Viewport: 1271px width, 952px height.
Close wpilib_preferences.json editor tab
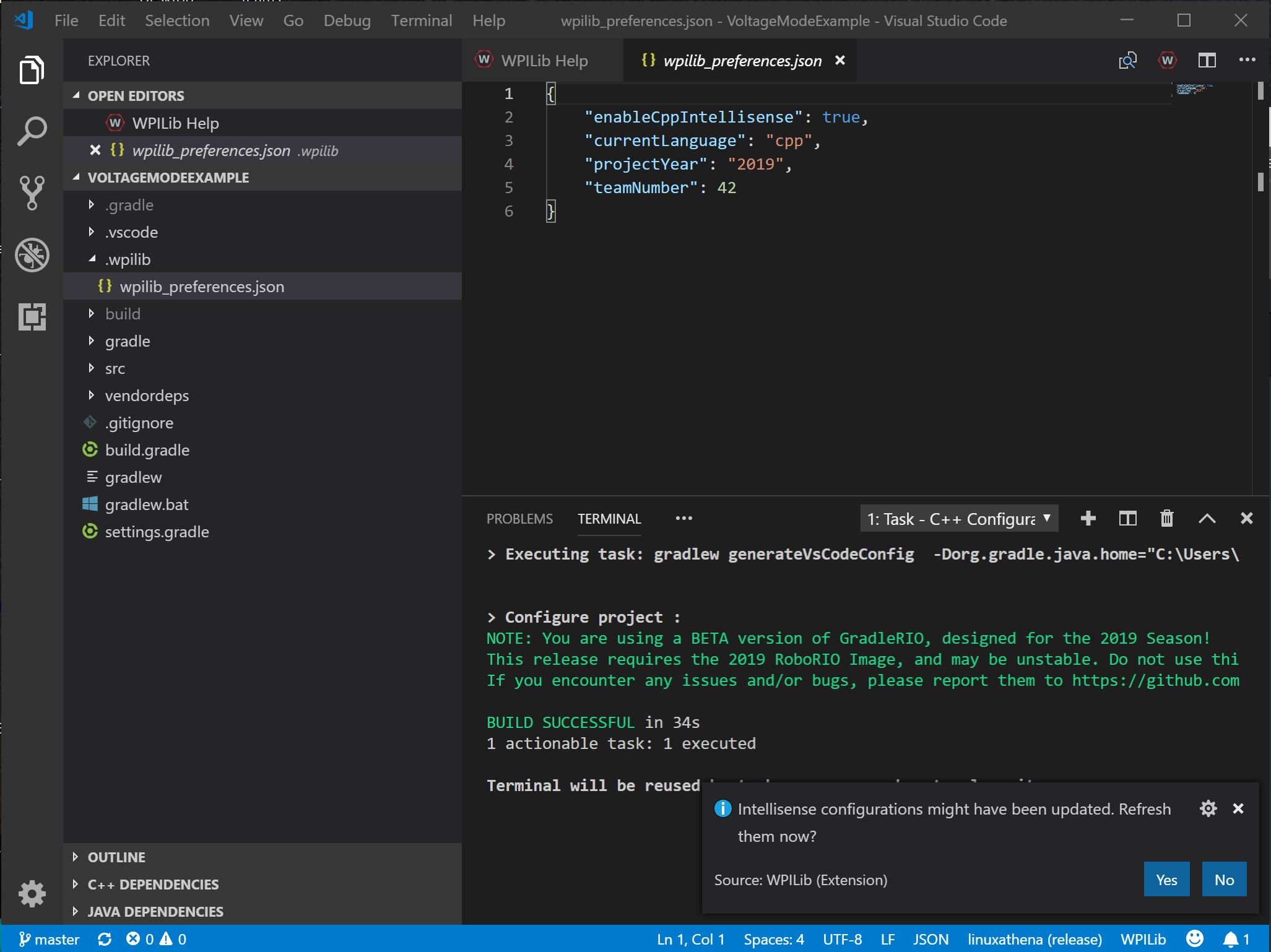pyautogui.click(x=840, y=60)
